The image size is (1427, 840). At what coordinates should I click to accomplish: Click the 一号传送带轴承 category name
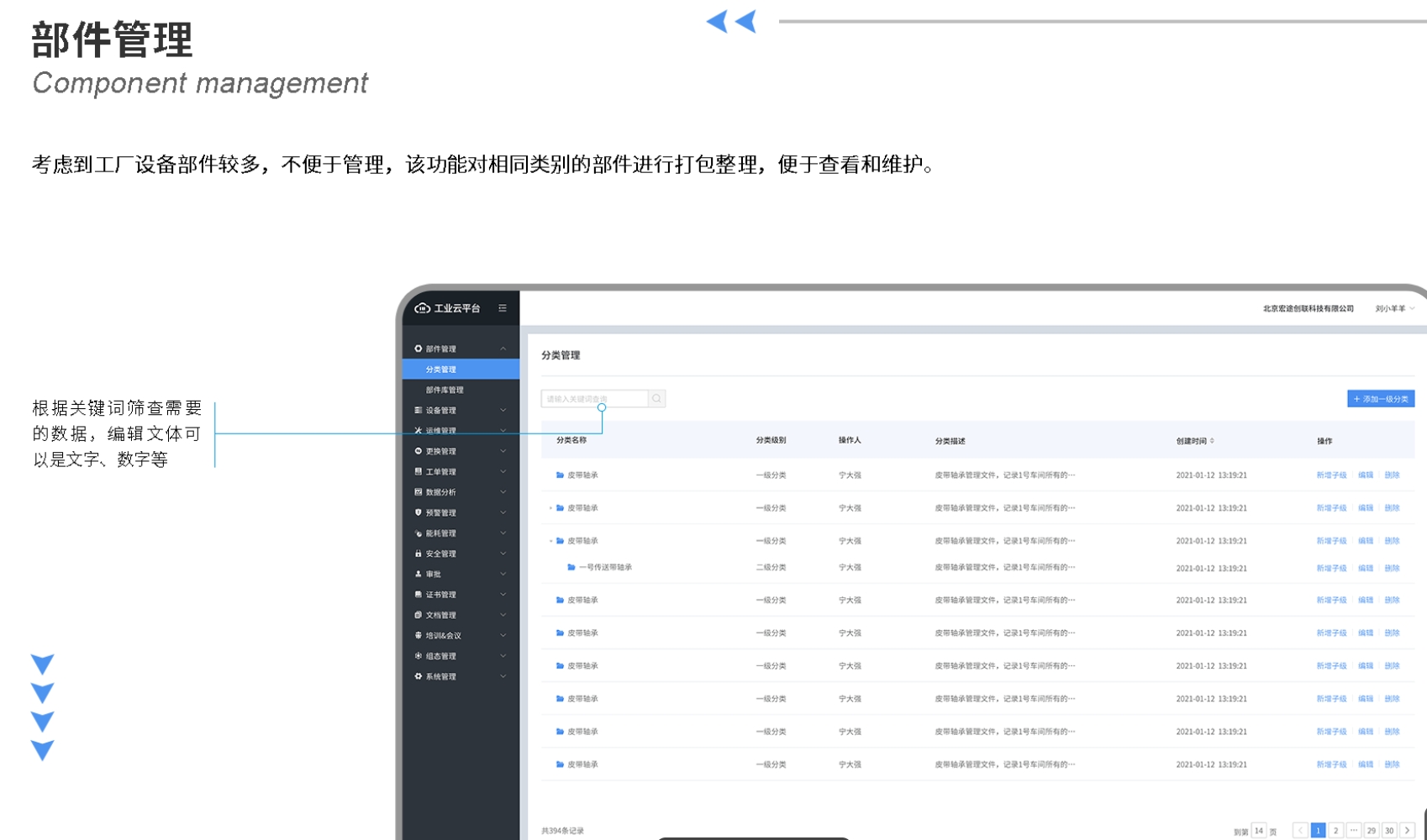click(605, 568)
